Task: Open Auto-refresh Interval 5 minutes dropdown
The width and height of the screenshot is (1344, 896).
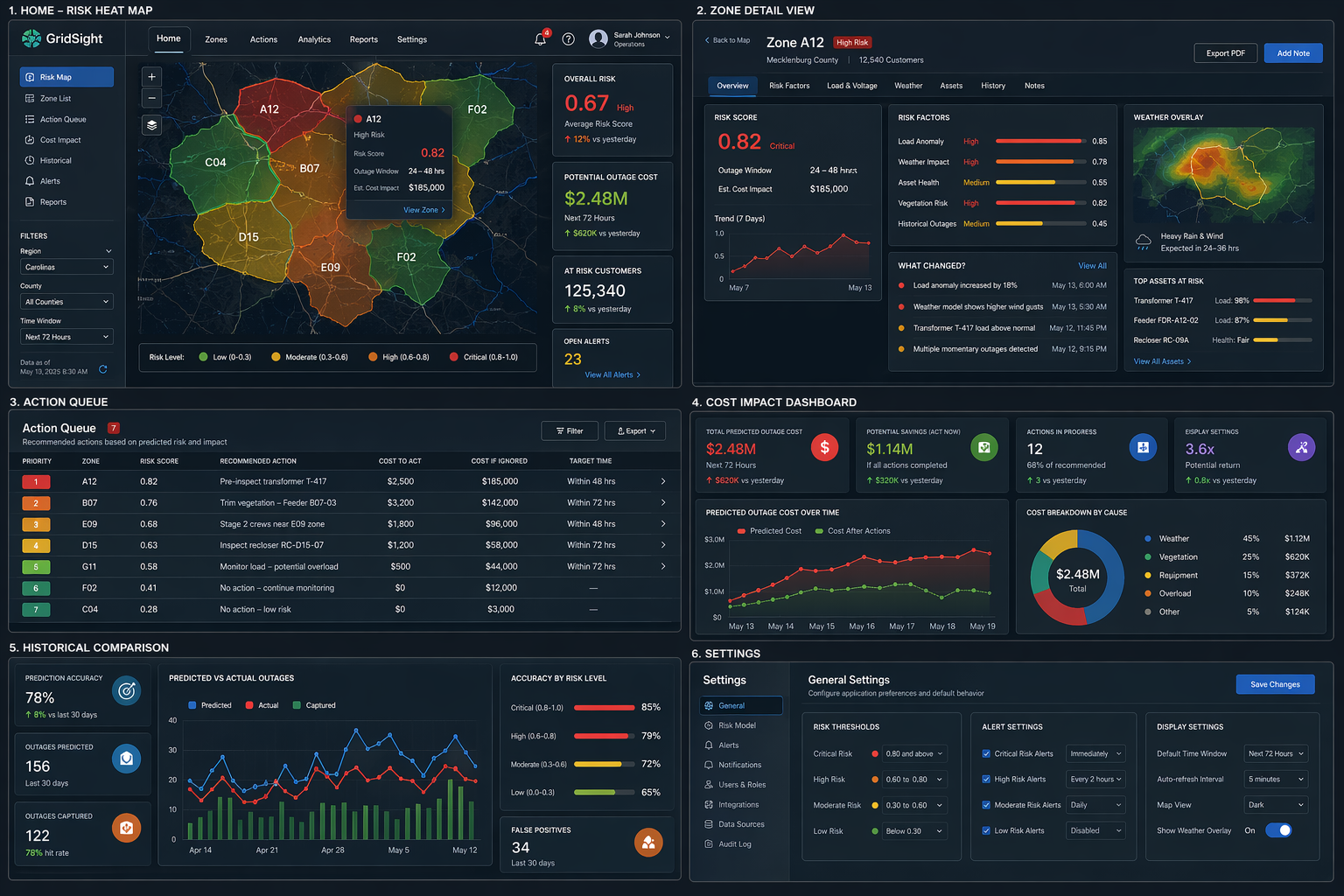Action: [1276, 779]
